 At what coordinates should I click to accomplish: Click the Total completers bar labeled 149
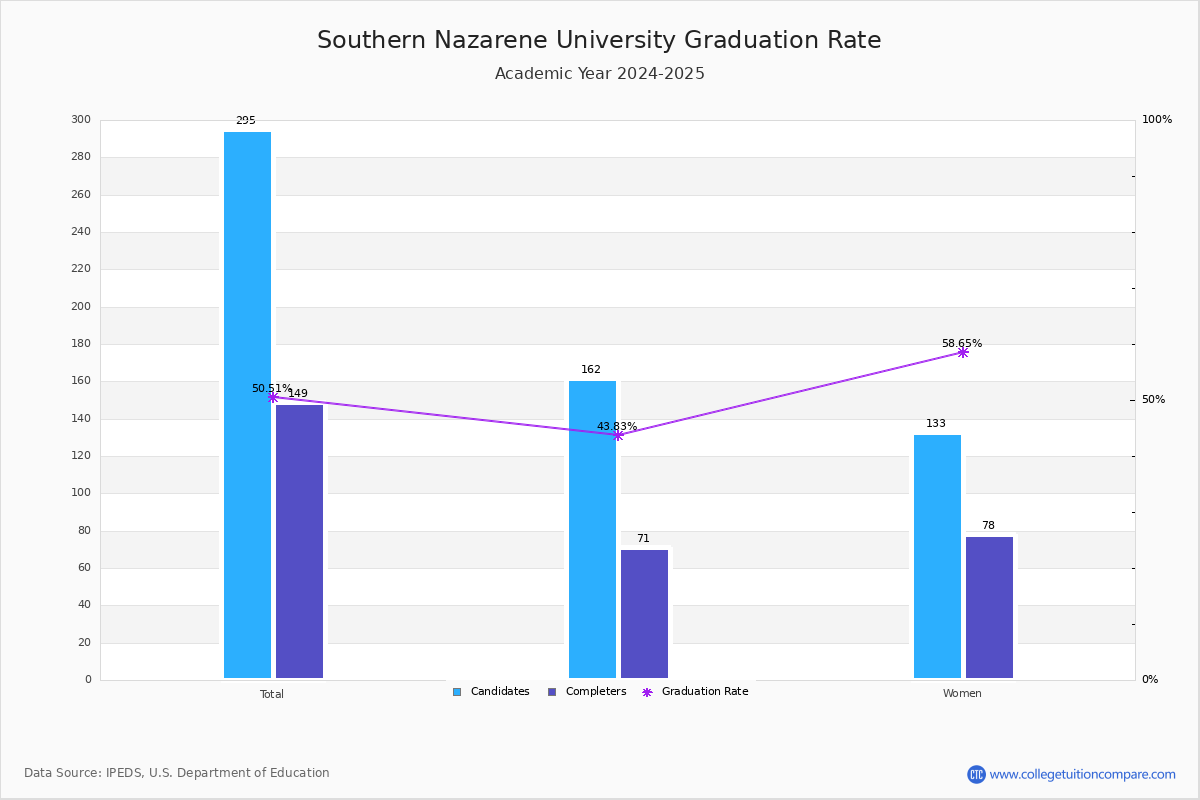299,541
